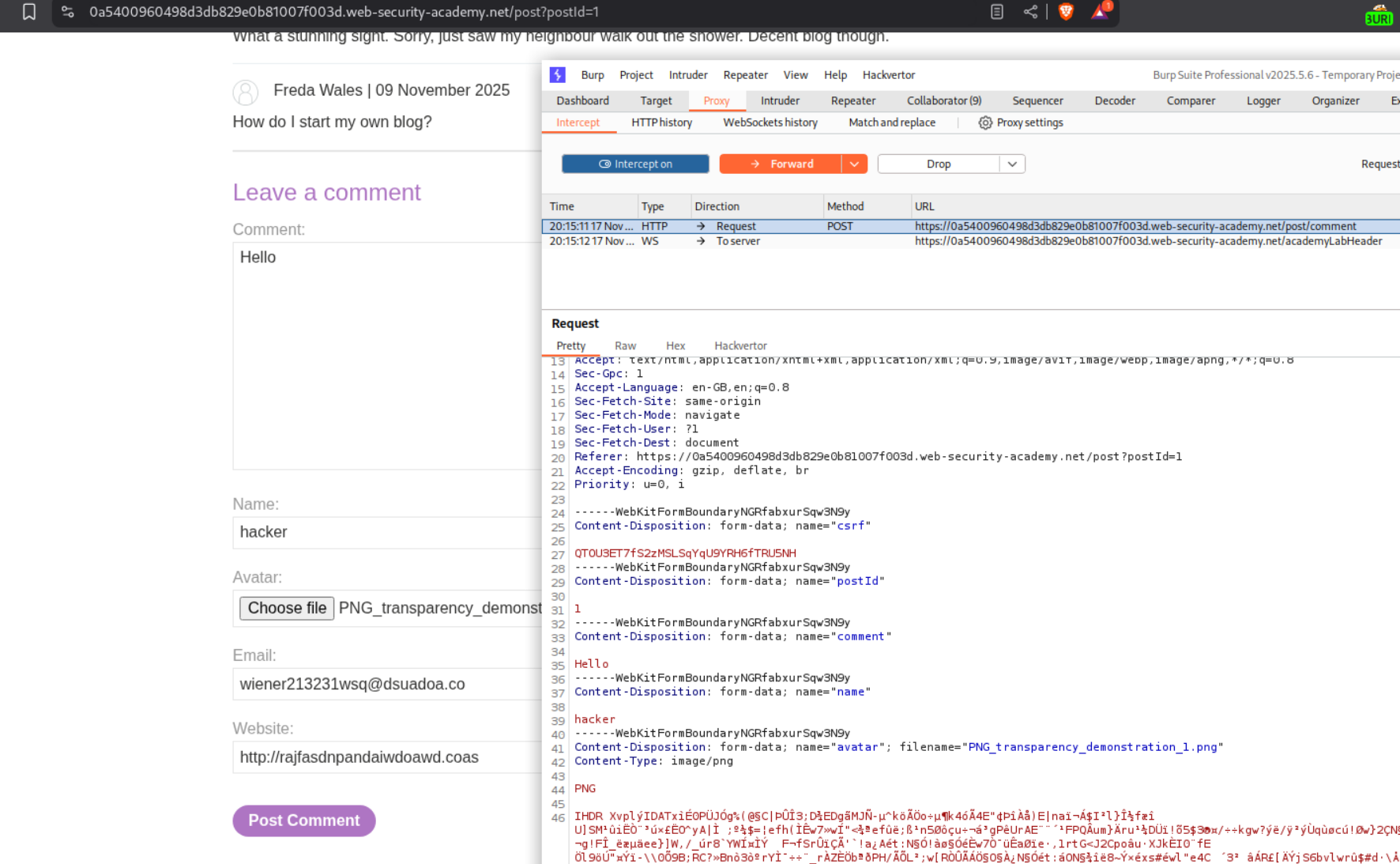The width and height of the screenshot is (1400, 864).
Task: Switch to the HTTP history tab
Action: pos(661,123)
